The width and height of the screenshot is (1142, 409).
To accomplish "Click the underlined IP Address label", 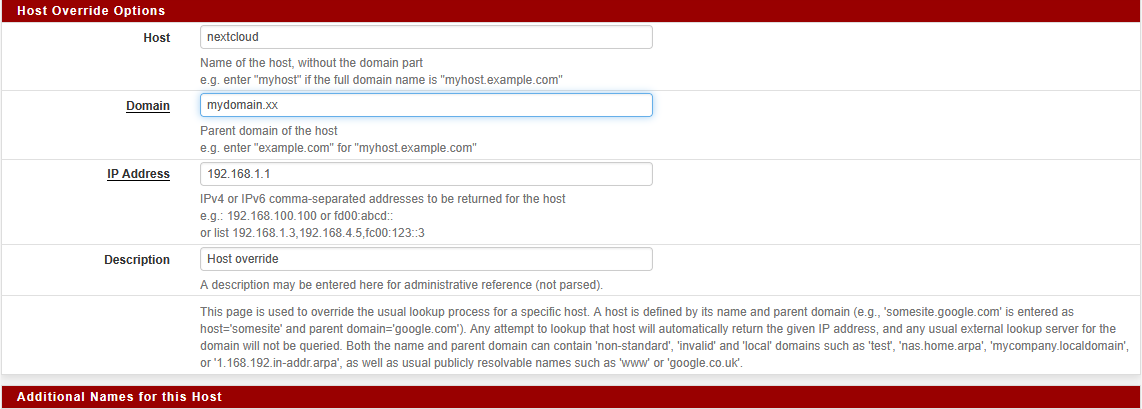I will pos(139,174).
